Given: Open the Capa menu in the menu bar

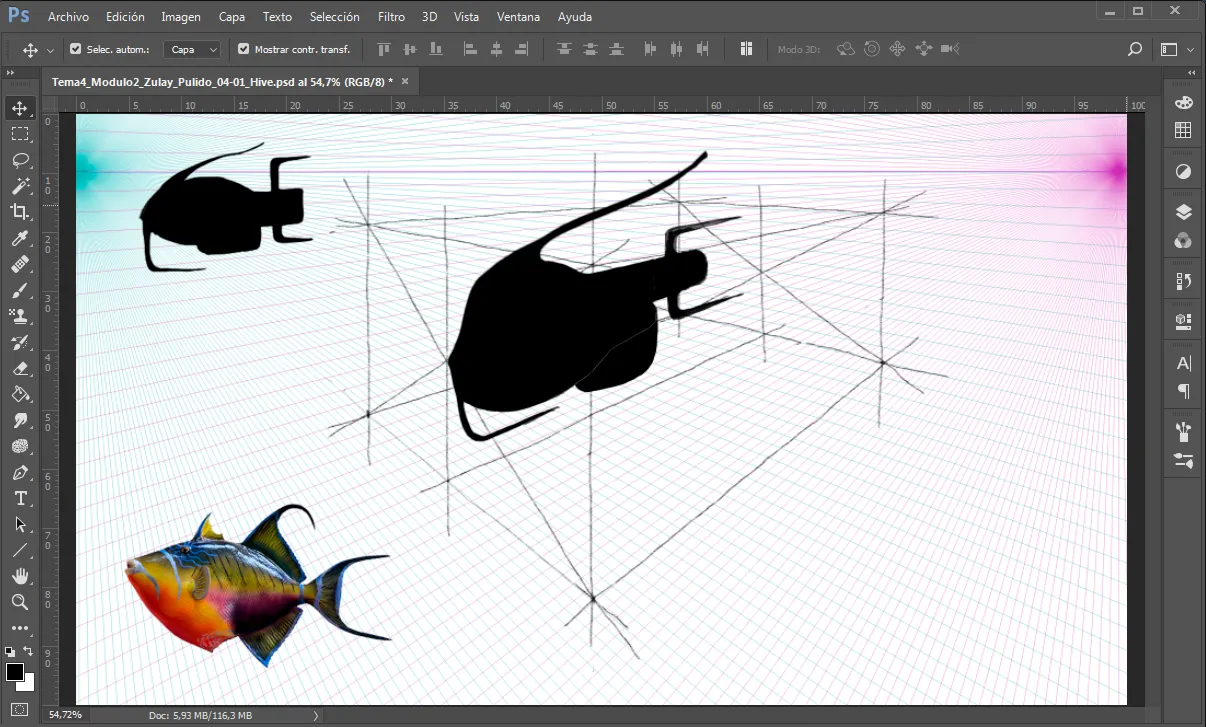Looking at the screenshot, I should pyautogui.click(x=232, y=17).
